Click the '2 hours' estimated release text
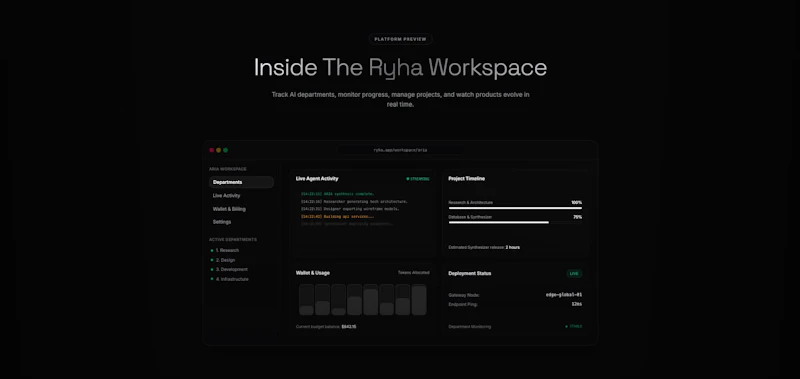The image size is (800, 379). click(513, 247)
